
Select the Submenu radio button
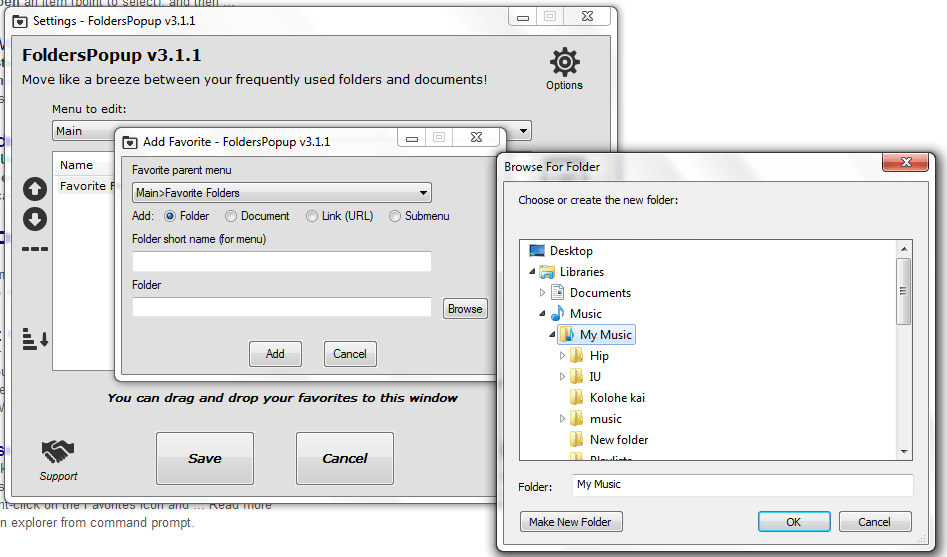tap(395, 216)
